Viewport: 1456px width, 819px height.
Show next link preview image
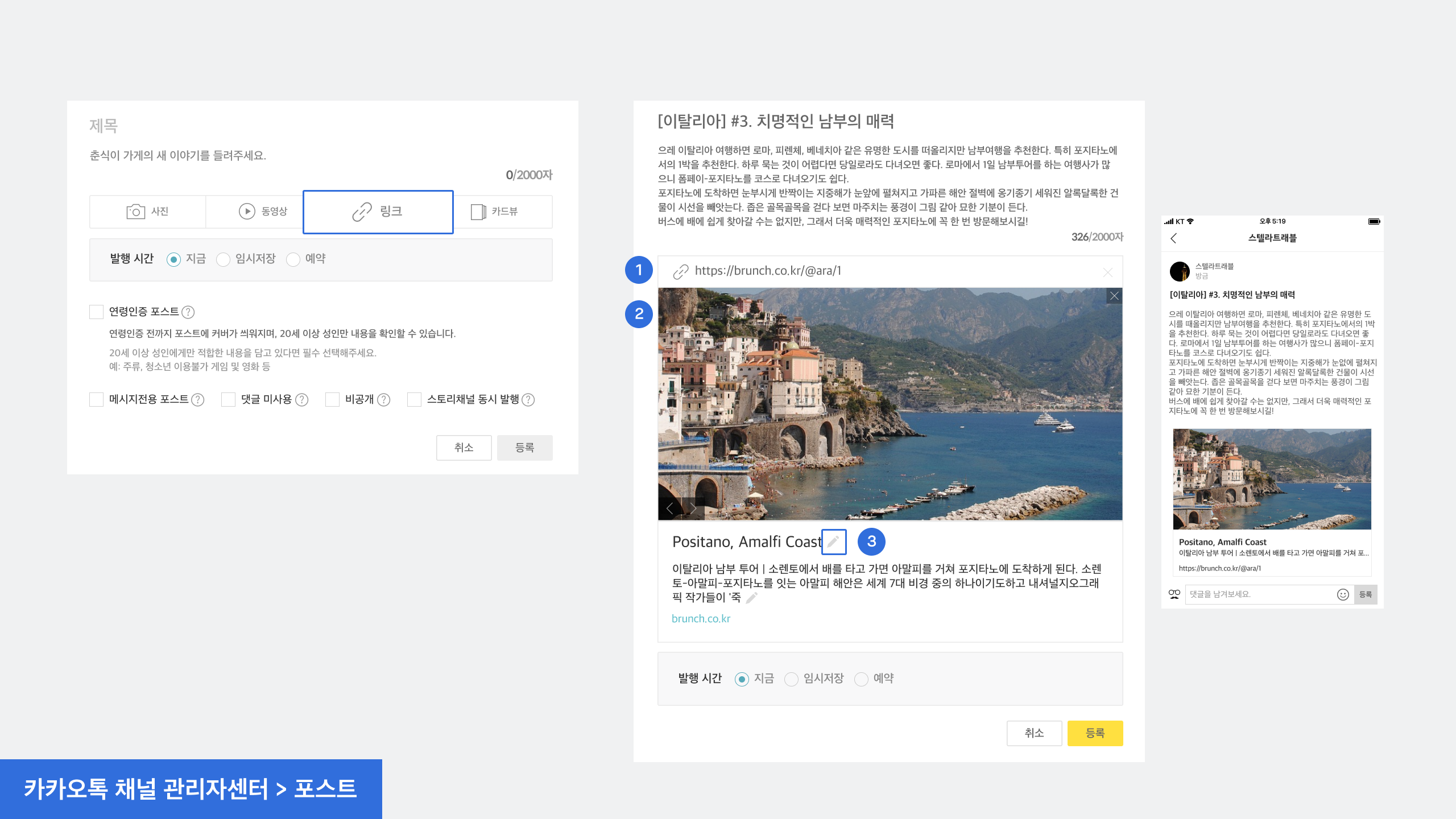tap(693, 508)
